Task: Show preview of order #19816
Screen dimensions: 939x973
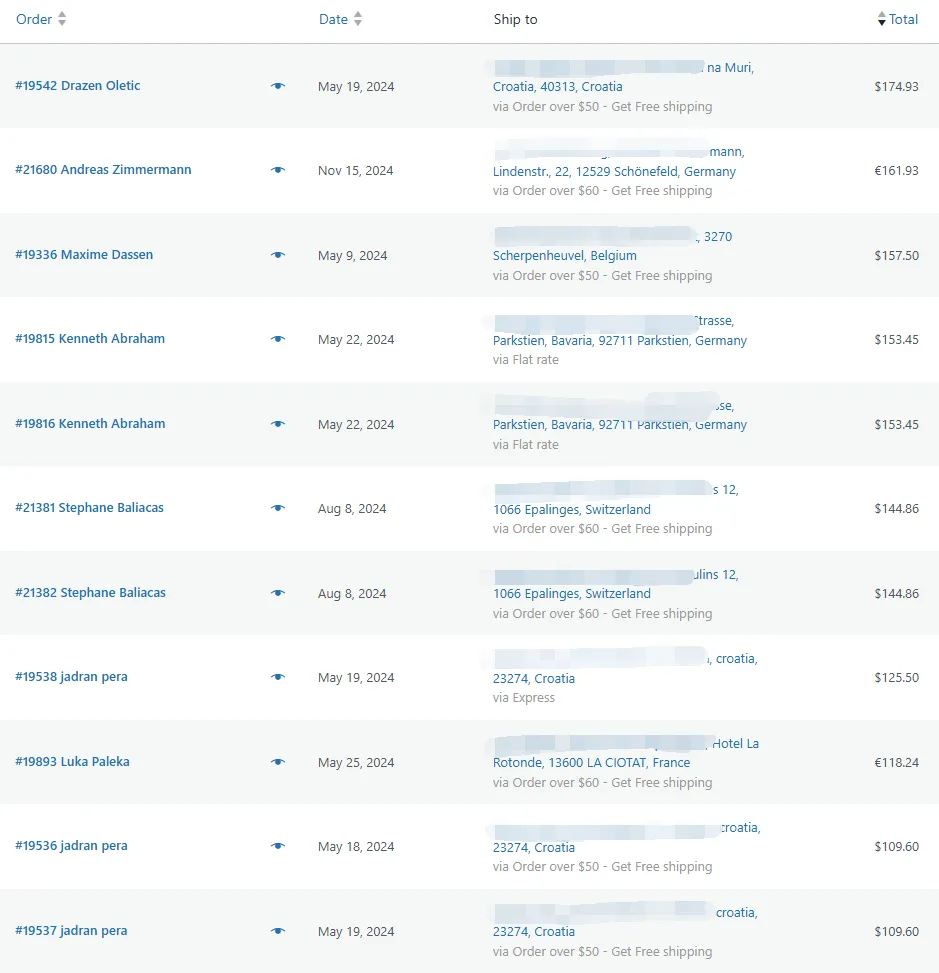Action: point(278,424)
